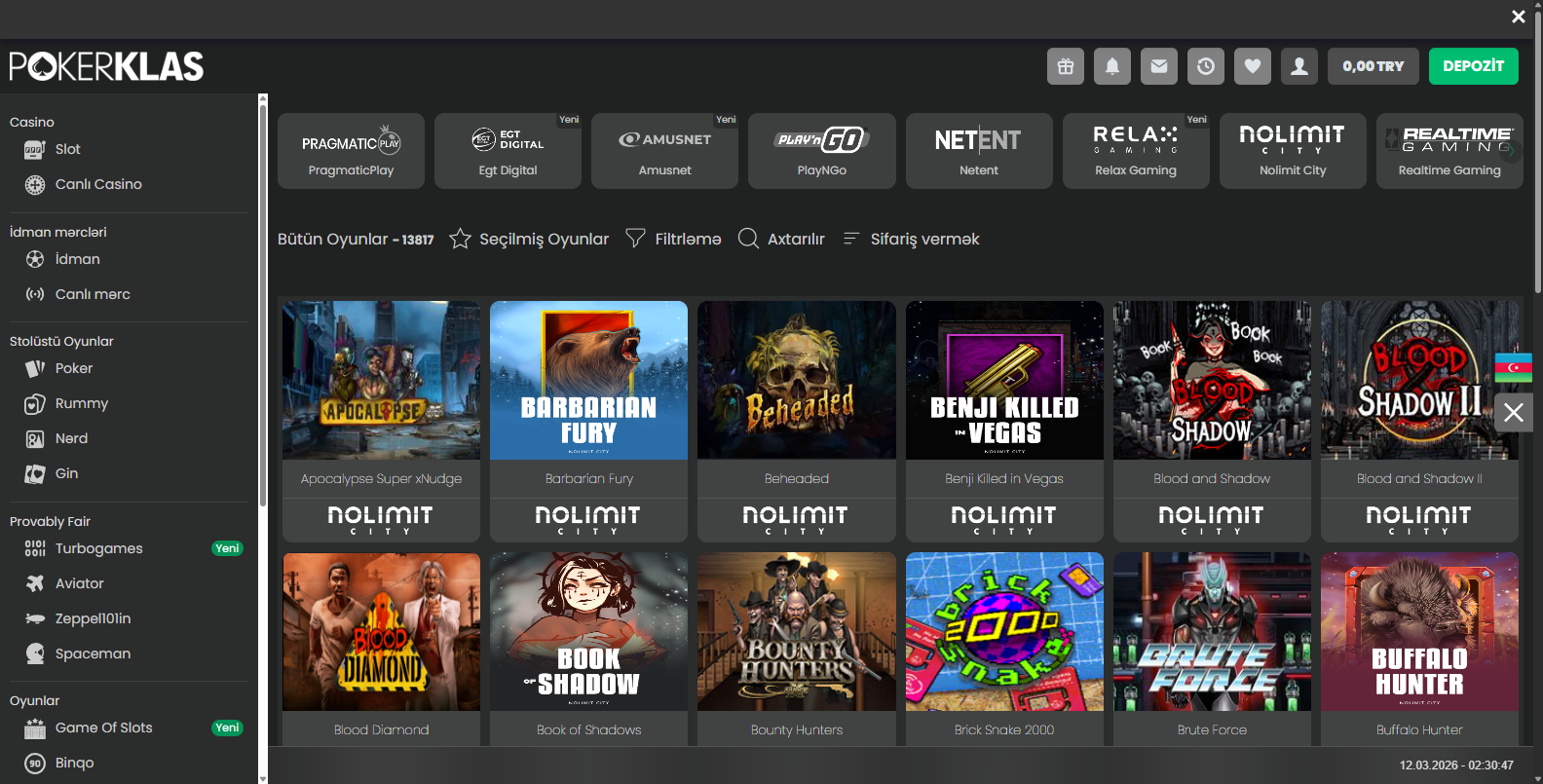Image resolution: width=1543 pixels, height=784 pixels.
Task: Open Book of Shadows game thumbnail
Action: point(588,632)
